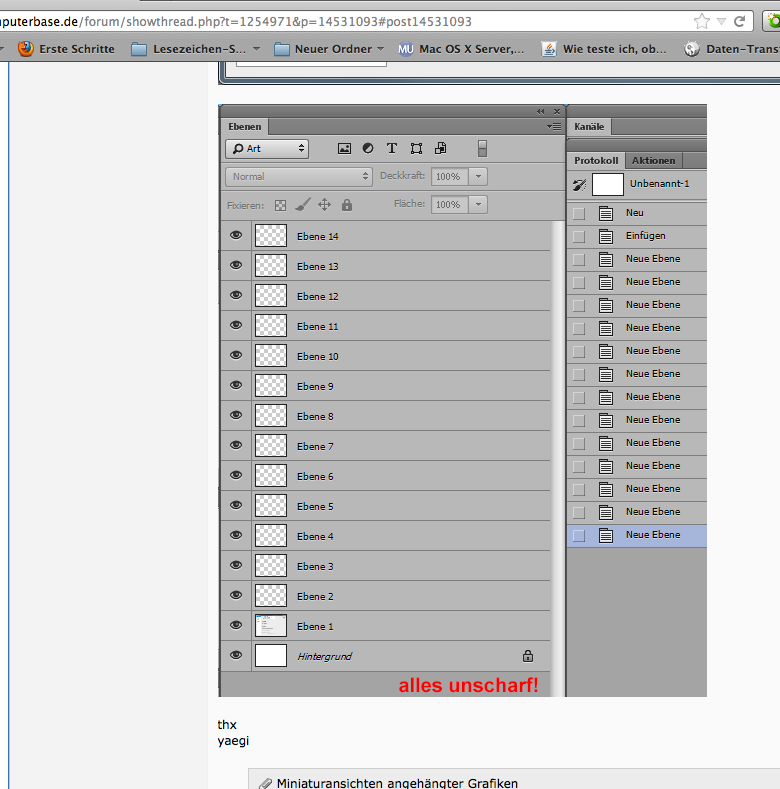This screenshot has width=780, height=789.
Task: Click the document icon next to Einfügen
Action: 606,236
